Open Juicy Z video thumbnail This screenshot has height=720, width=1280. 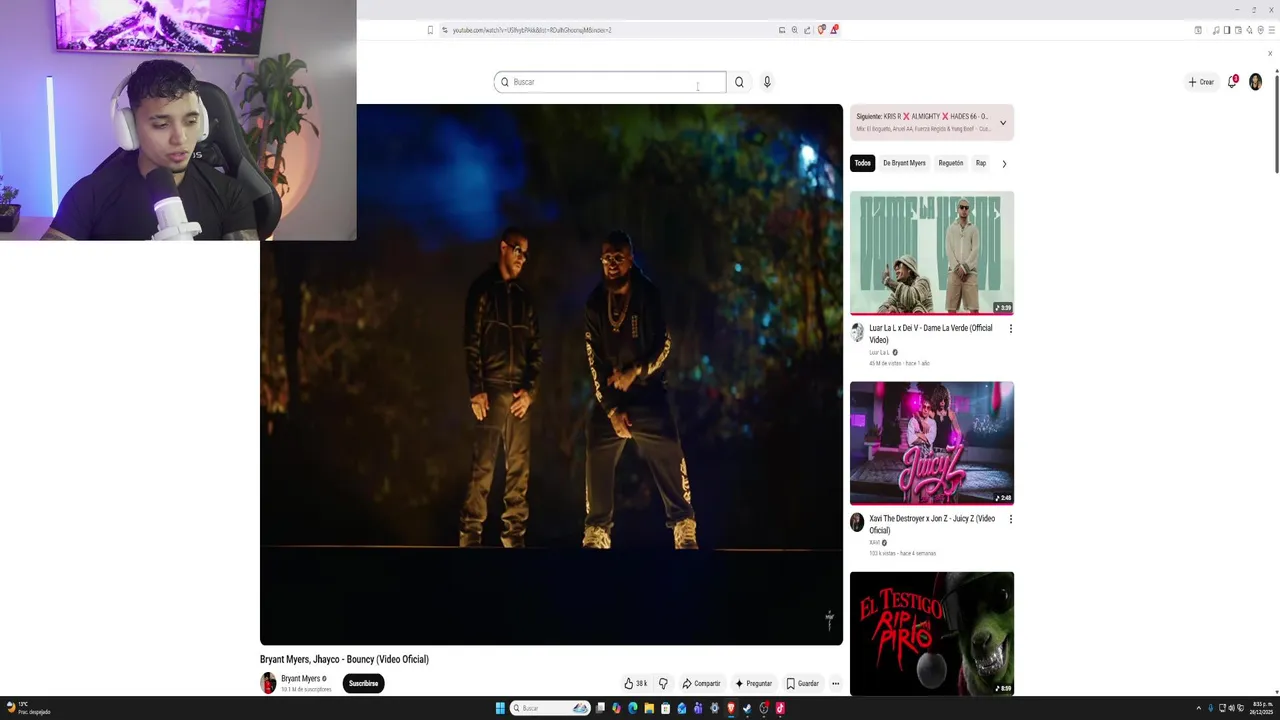[x=932, y=443]
